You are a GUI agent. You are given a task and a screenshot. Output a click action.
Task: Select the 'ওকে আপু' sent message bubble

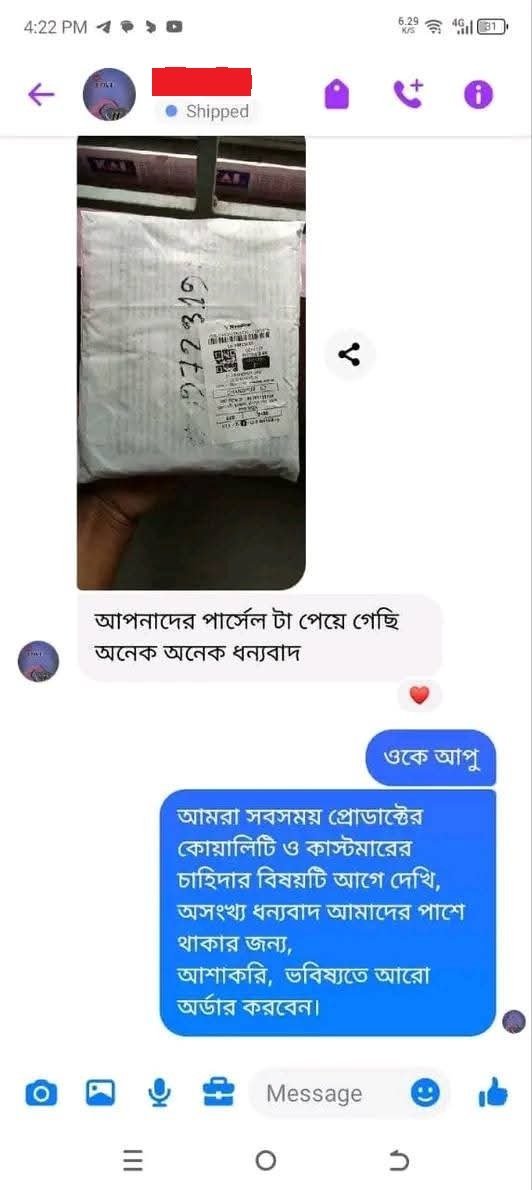tap(431, 758)
